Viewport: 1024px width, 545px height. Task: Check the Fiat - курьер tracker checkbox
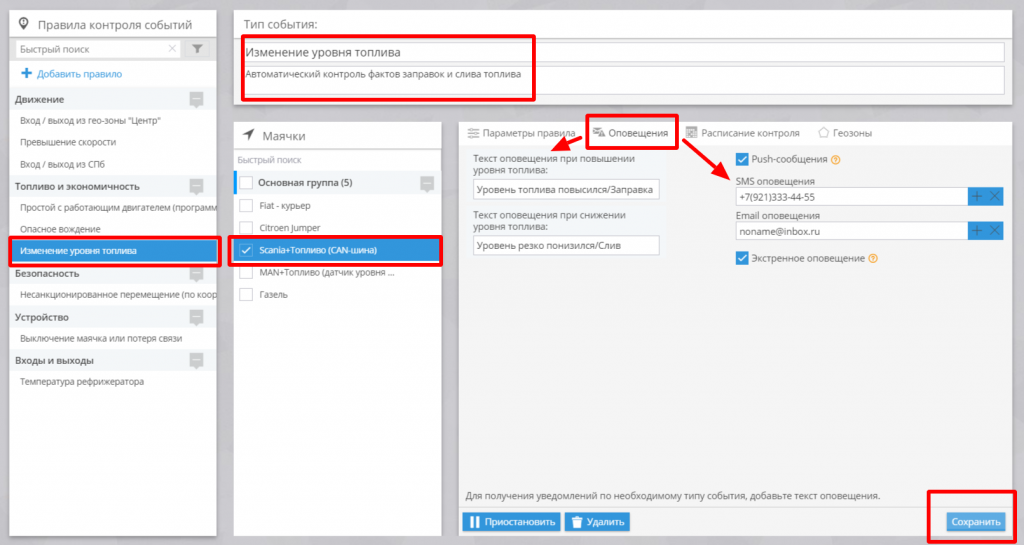pos(246,205)
